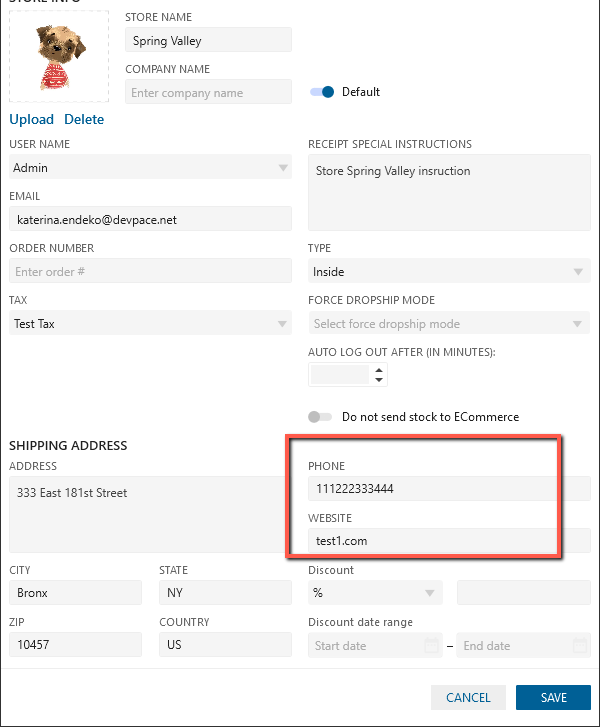Viewport: 600px width, 727px height.
Task: Click the Website field
Action: (x=432, y=541)
